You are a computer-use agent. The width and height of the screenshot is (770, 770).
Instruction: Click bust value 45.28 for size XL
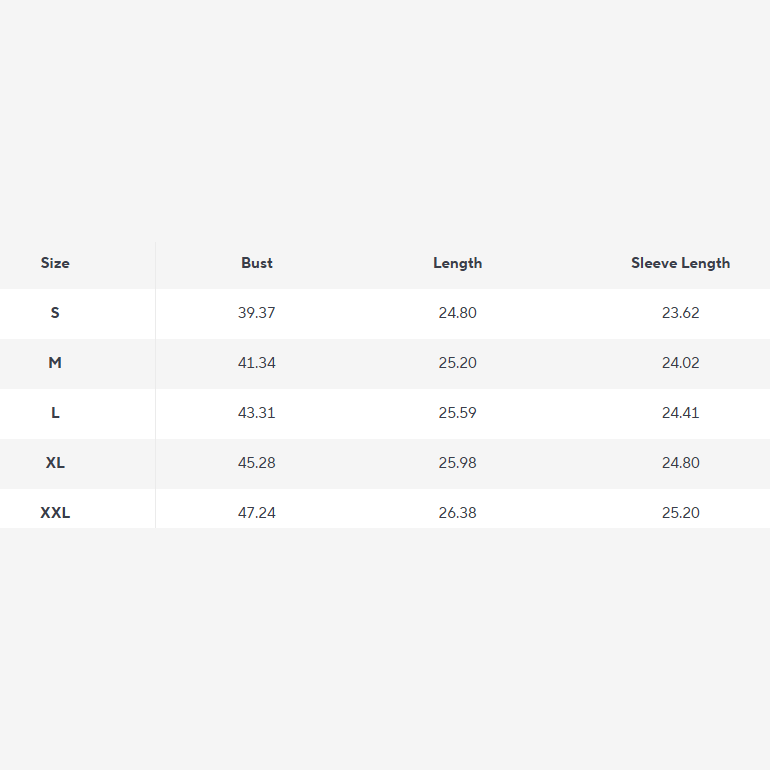(x=257, y=463)
